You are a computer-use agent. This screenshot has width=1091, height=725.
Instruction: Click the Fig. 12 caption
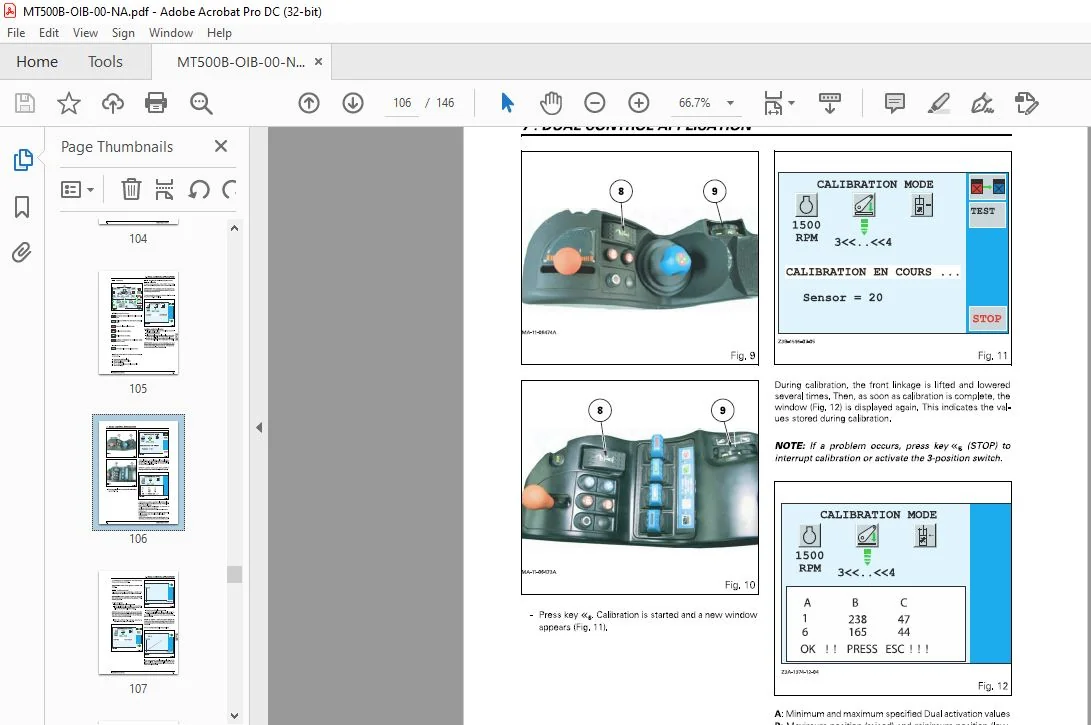point(992,686)
